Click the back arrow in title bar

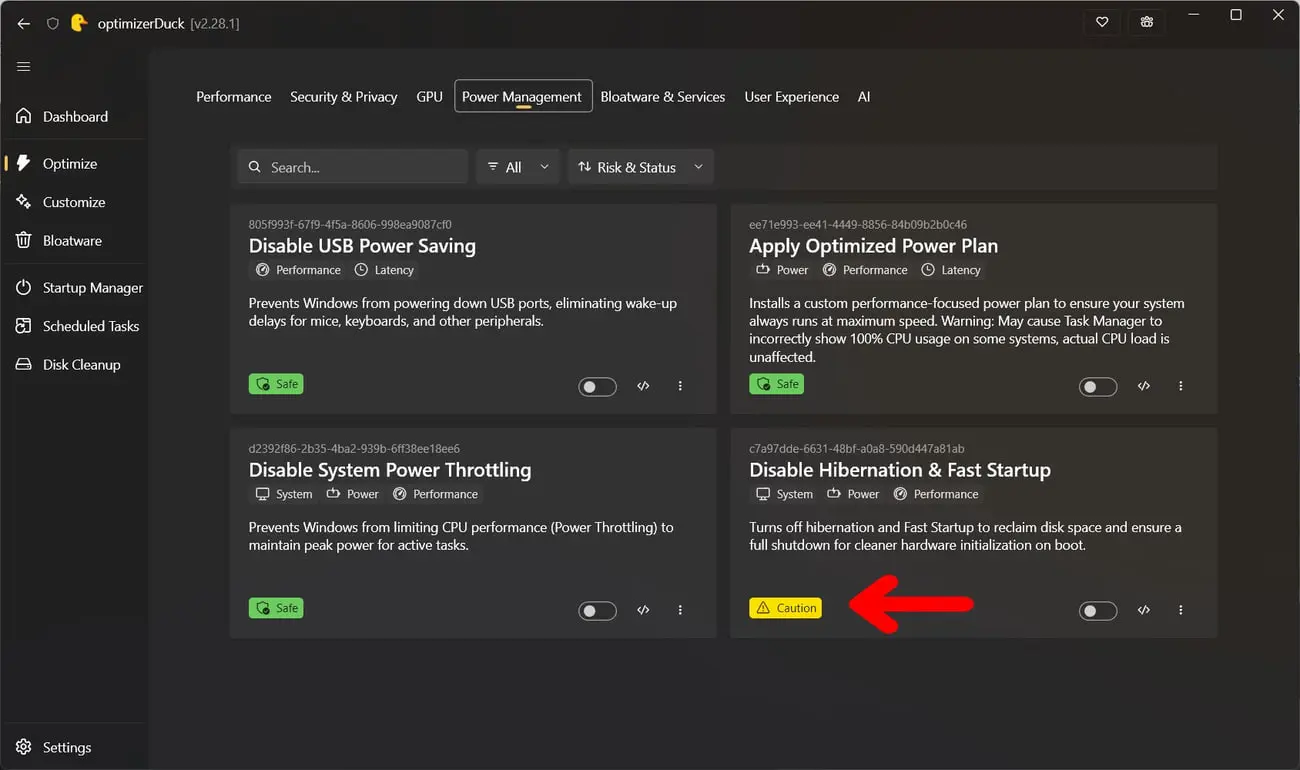pyautogui.click(x=24, y=23)
